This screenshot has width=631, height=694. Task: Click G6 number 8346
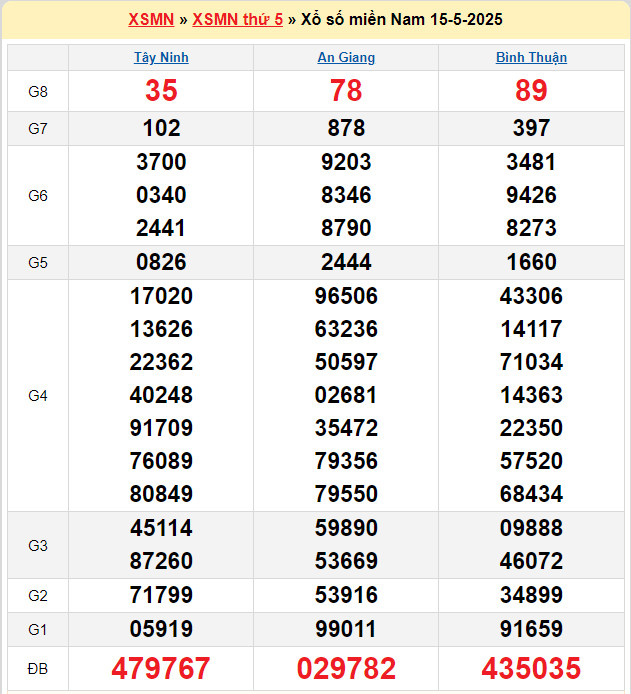coord(346,195)
